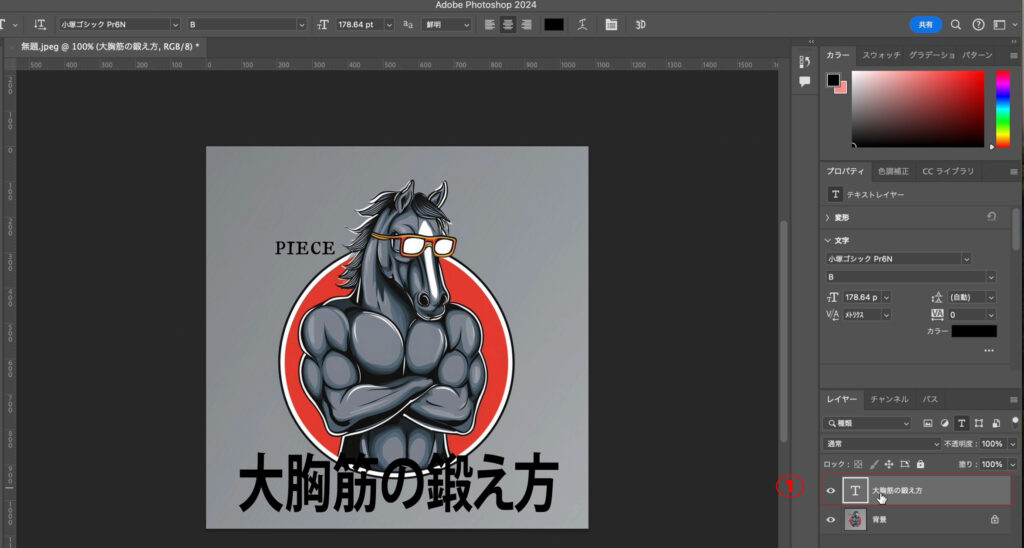This screenshot has height=548, width=1024.
Task: Lock all padlock icon in Layers
Action: click(920, 464)
